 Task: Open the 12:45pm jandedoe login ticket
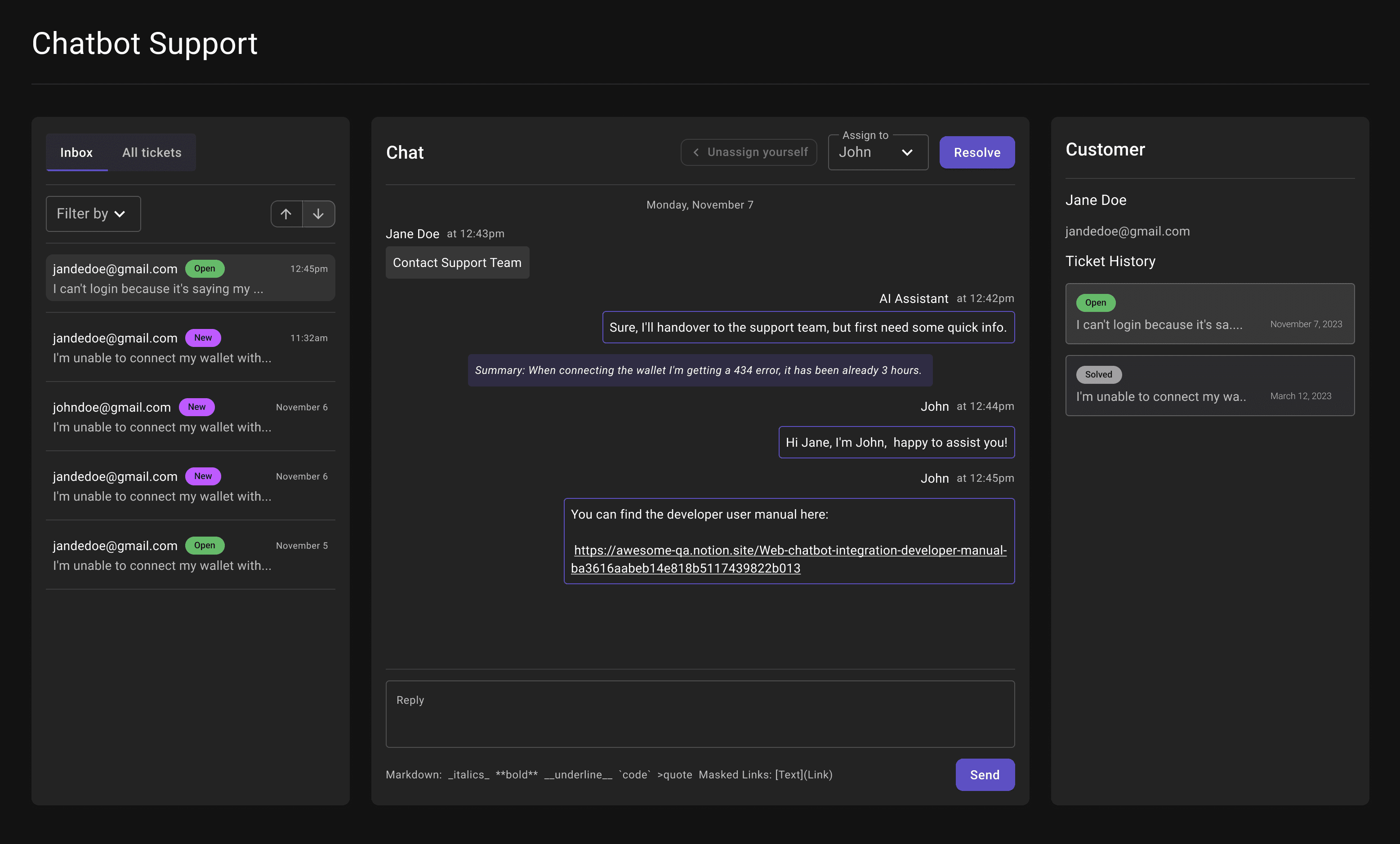pos(190,278)
